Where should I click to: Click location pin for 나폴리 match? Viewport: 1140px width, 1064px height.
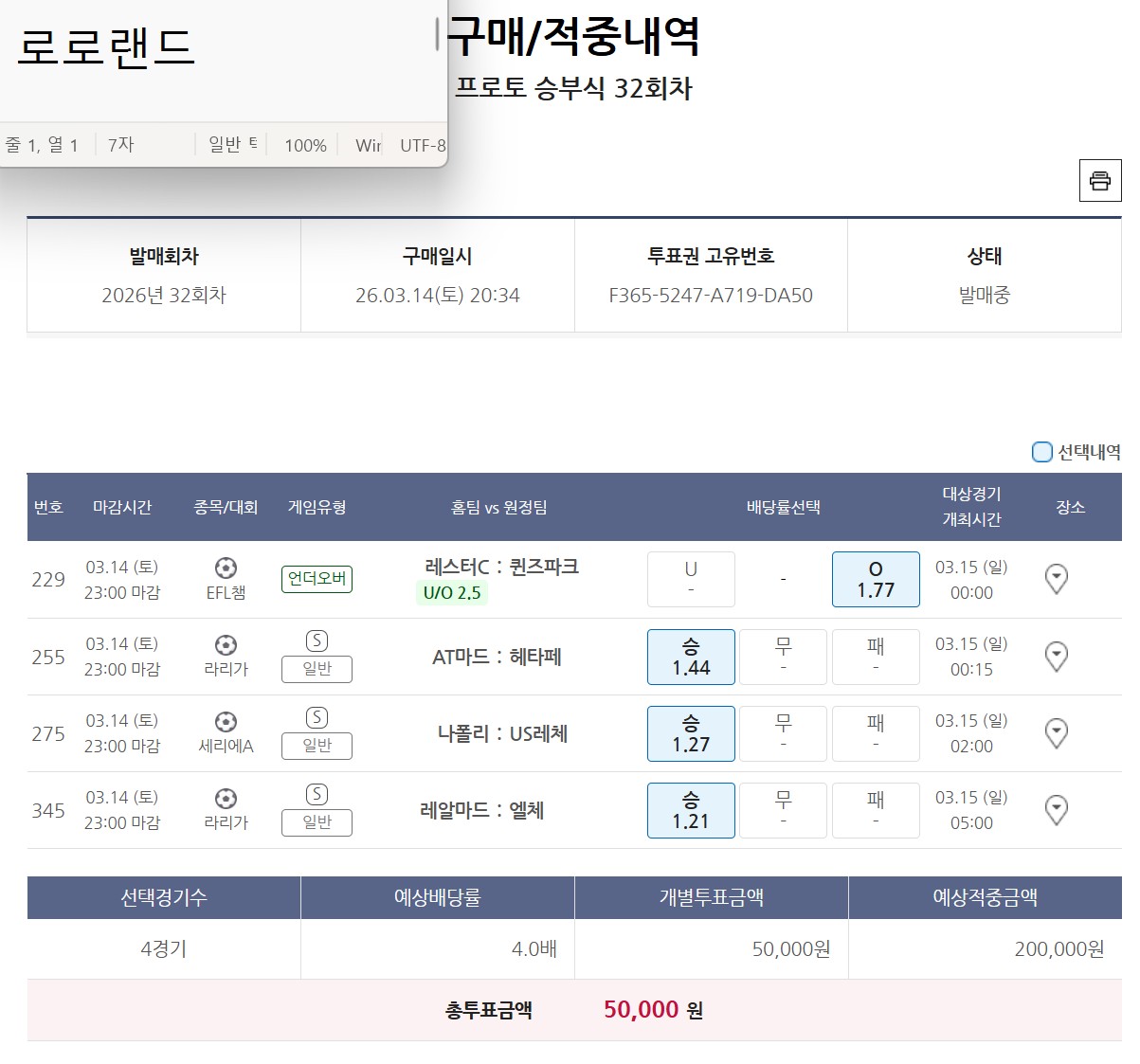(1056, 733)
